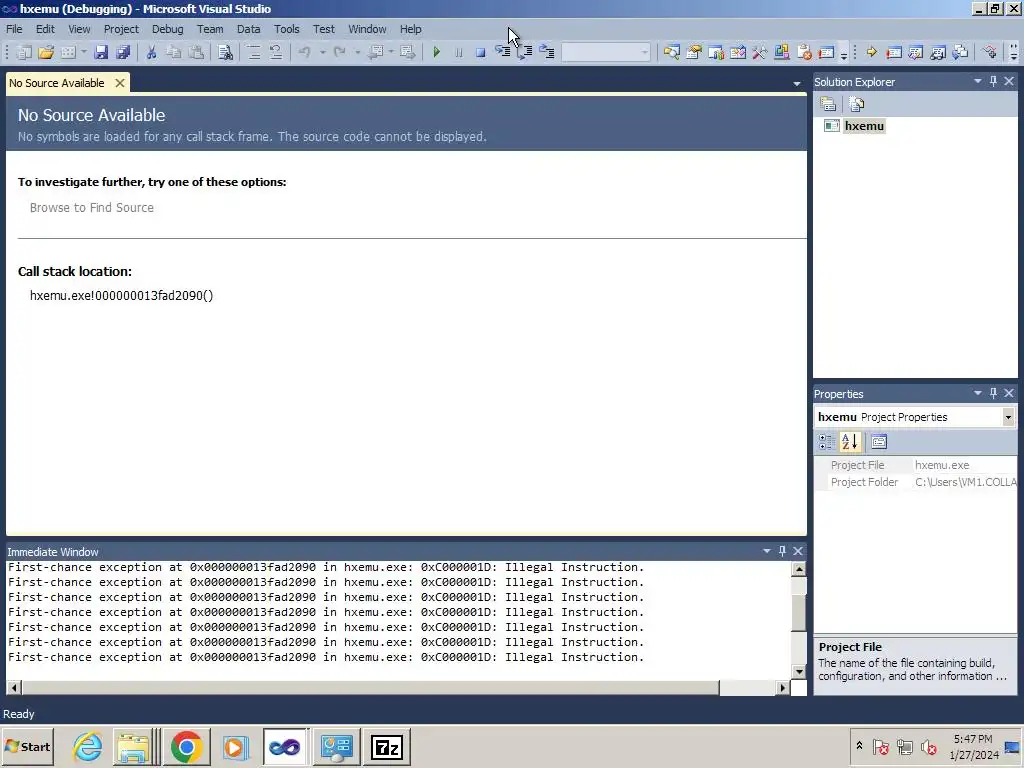Click the Uncomment selected lines icon

tap(276, 52)
